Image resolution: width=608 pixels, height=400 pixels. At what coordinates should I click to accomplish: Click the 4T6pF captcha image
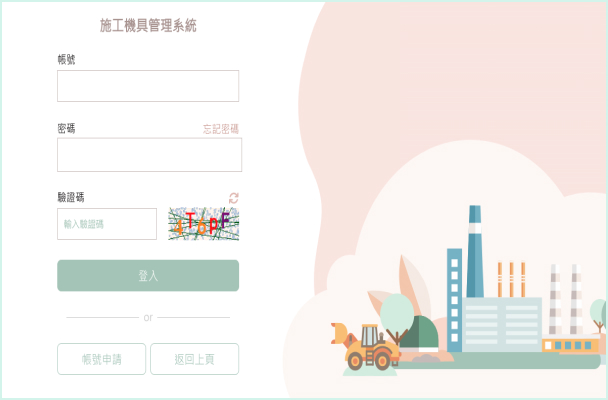pos(204,224)
